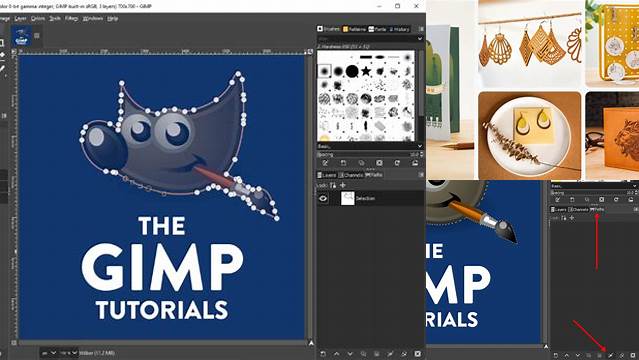639x360 pixels.
Task: Switch to Paths tab in main window
Action: click(374, 175)
